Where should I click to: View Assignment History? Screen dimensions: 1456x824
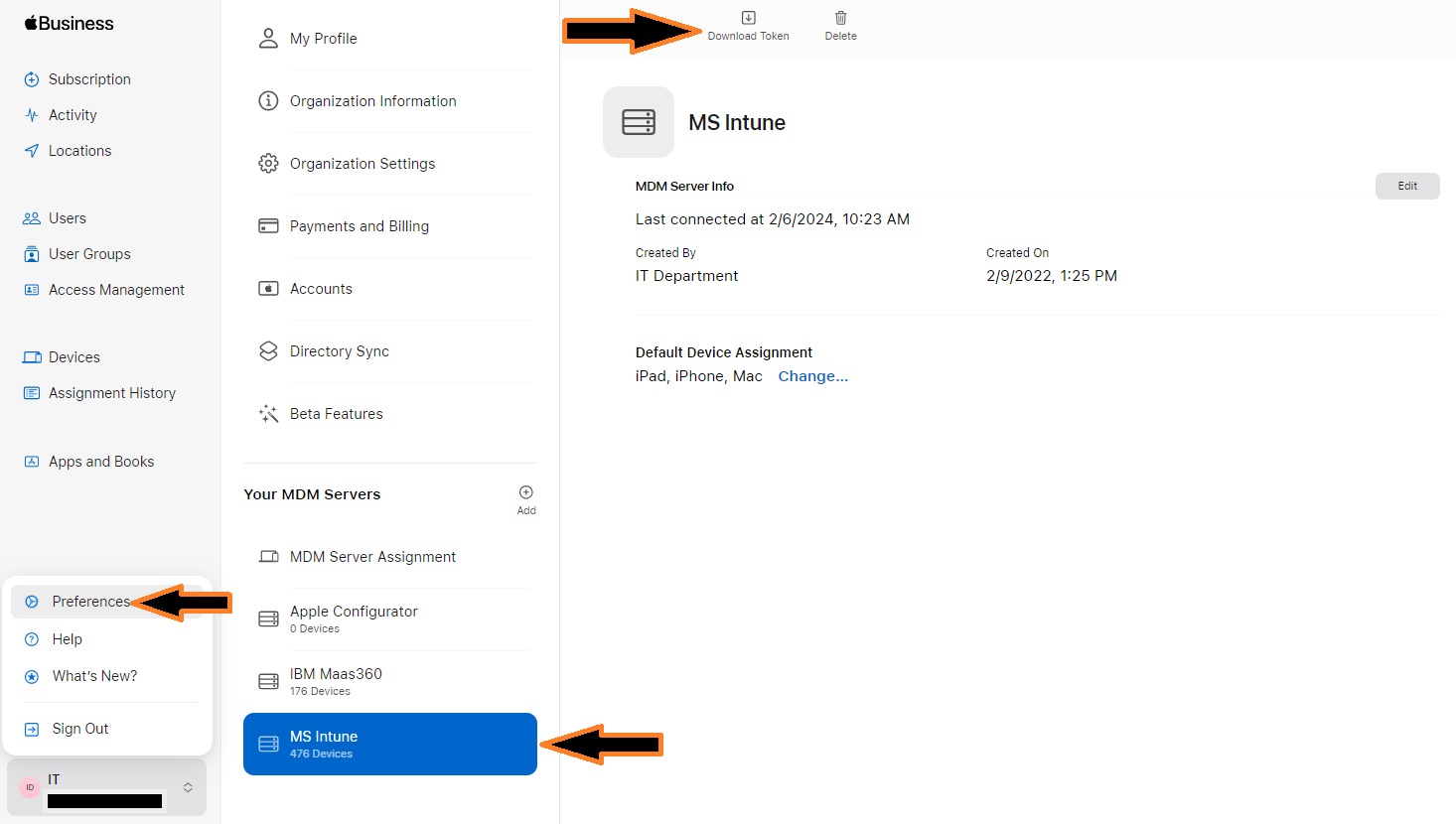tap(112, 392)
